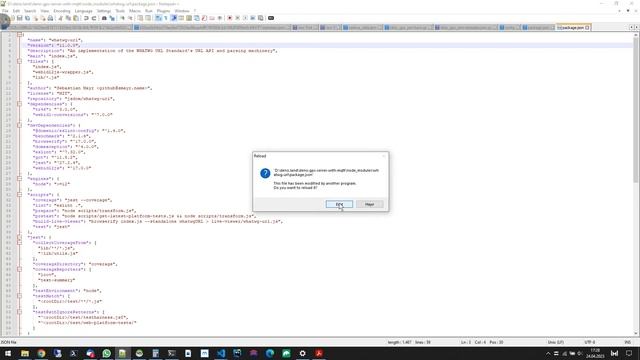Open the Encoding menu
This screenshot has height=360, width=640.
point(62,11)
